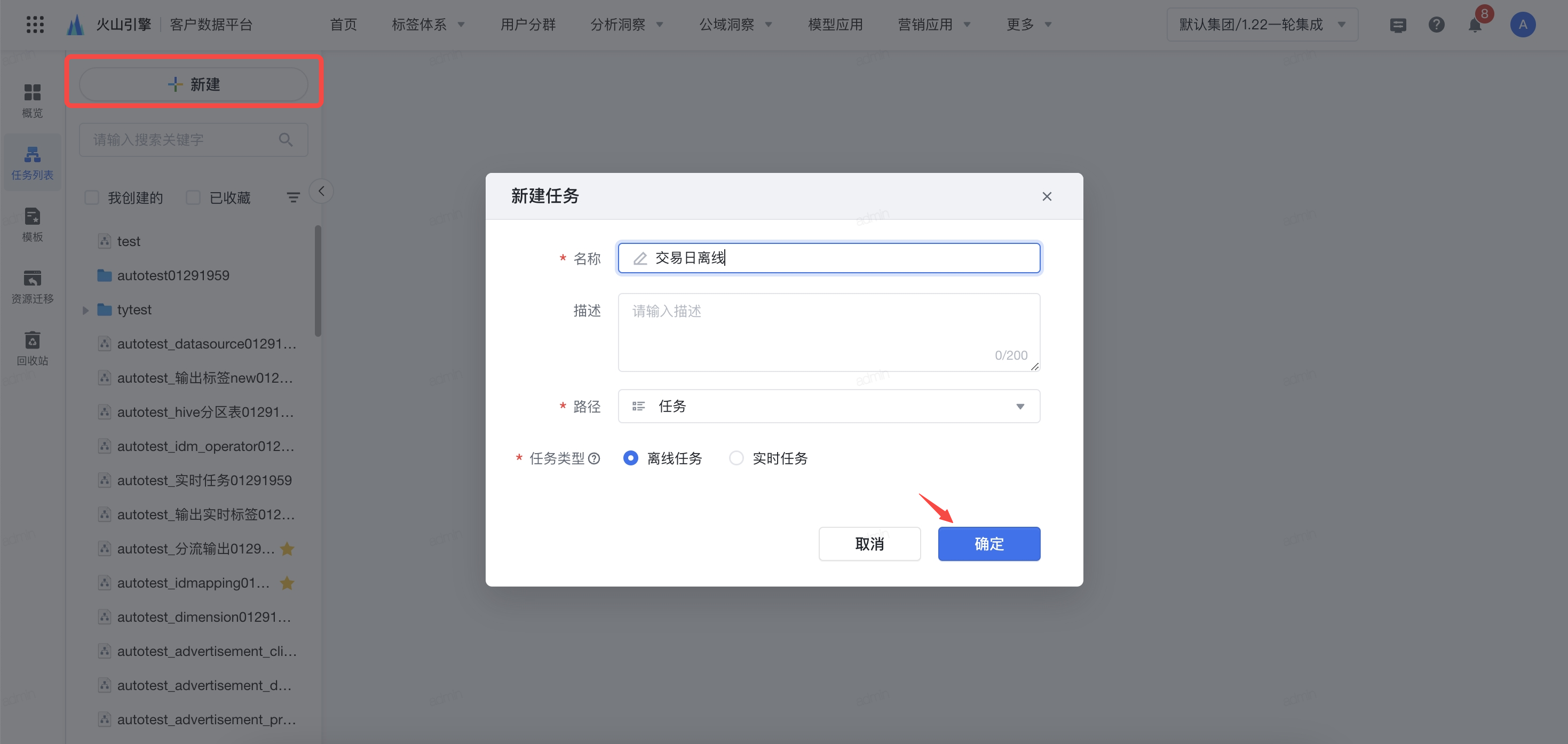The image size is (1568, 744).
Task: Go to 用户分群 tab
Action: coord(528,25)
